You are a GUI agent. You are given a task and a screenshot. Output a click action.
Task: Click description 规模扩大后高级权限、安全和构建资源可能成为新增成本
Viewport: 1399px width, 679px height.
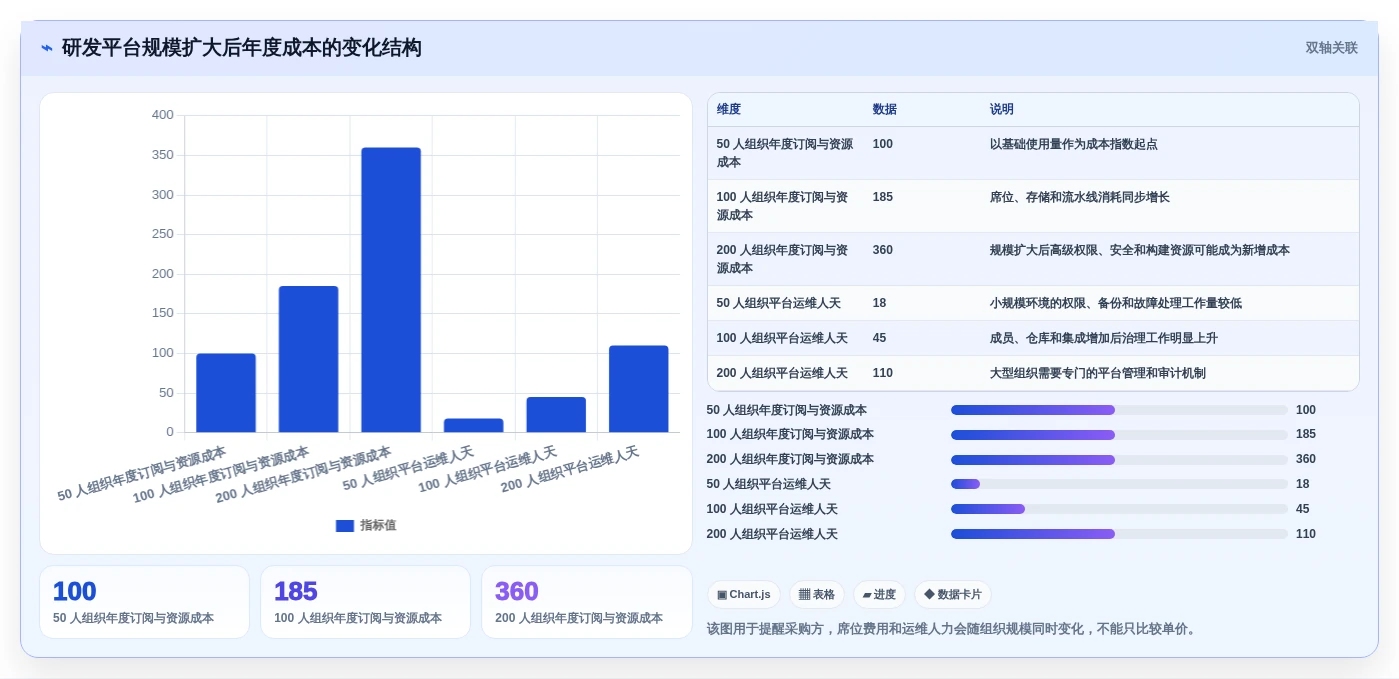(x=1140, y=250)
